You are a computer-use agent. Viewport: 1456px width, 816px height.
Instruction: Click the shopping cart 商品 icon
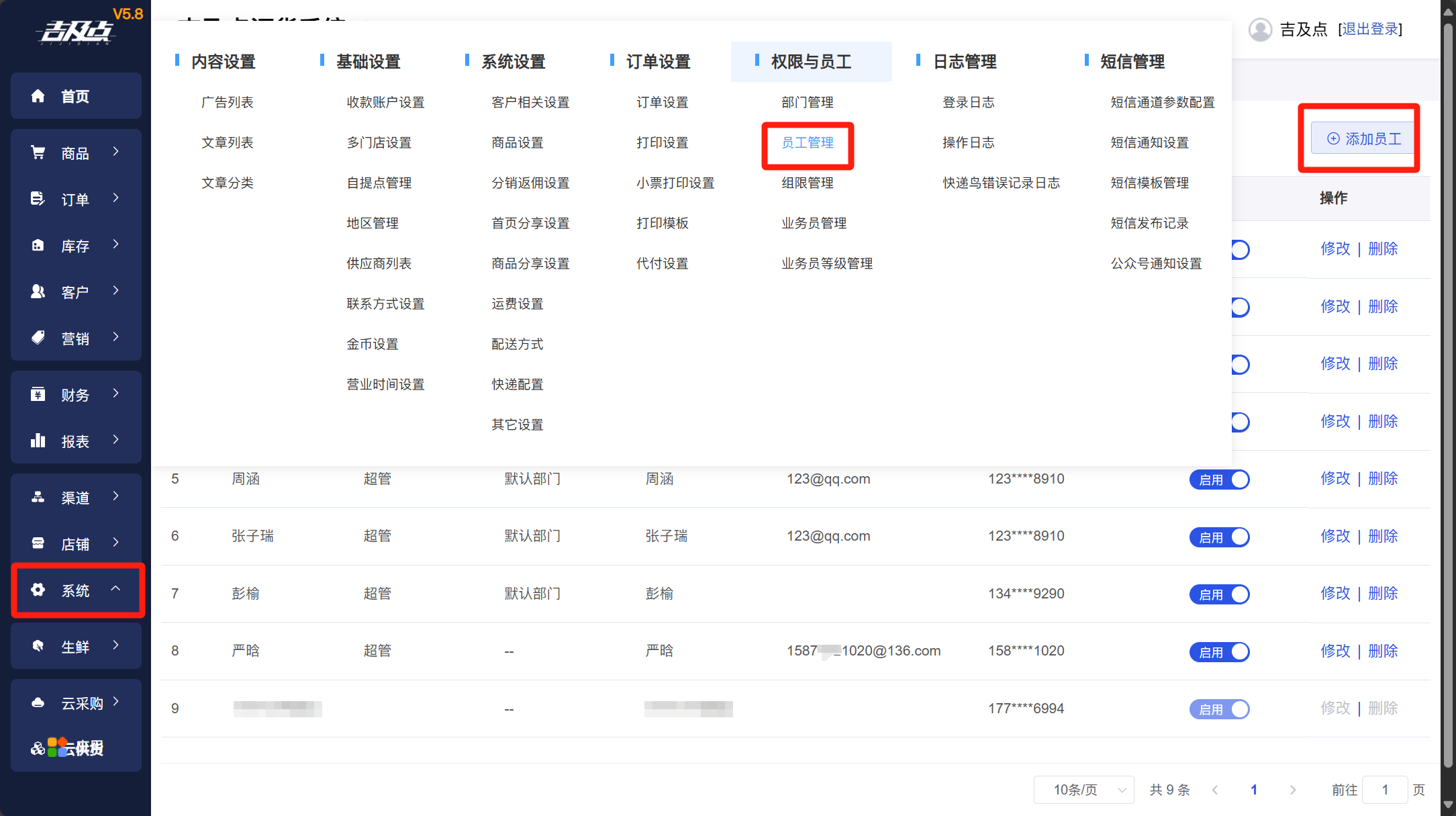click(x=38, y=153)
